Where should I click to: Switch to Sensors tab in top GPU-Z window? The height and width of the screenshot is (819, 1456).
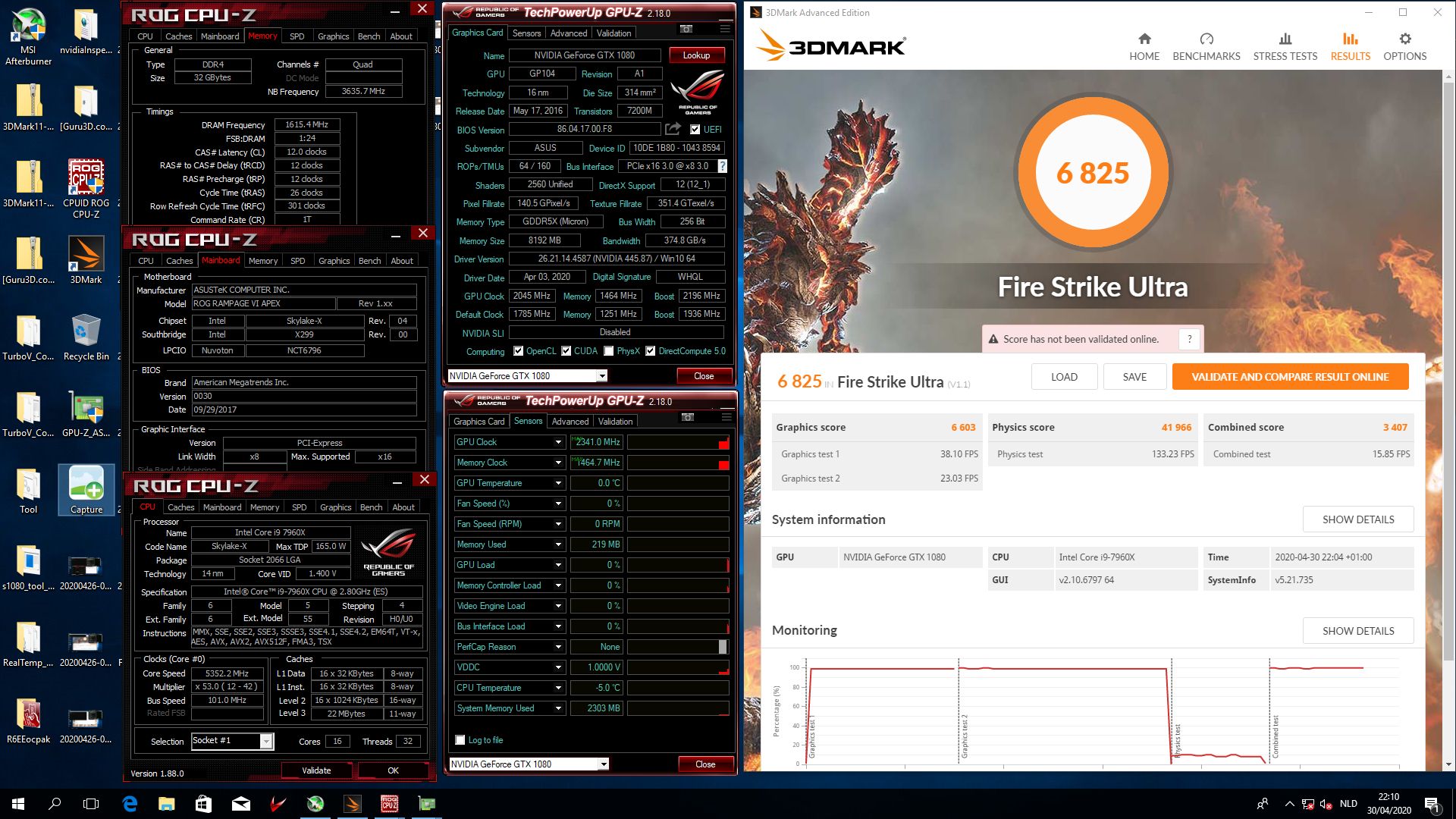click(x=526, y=33)
